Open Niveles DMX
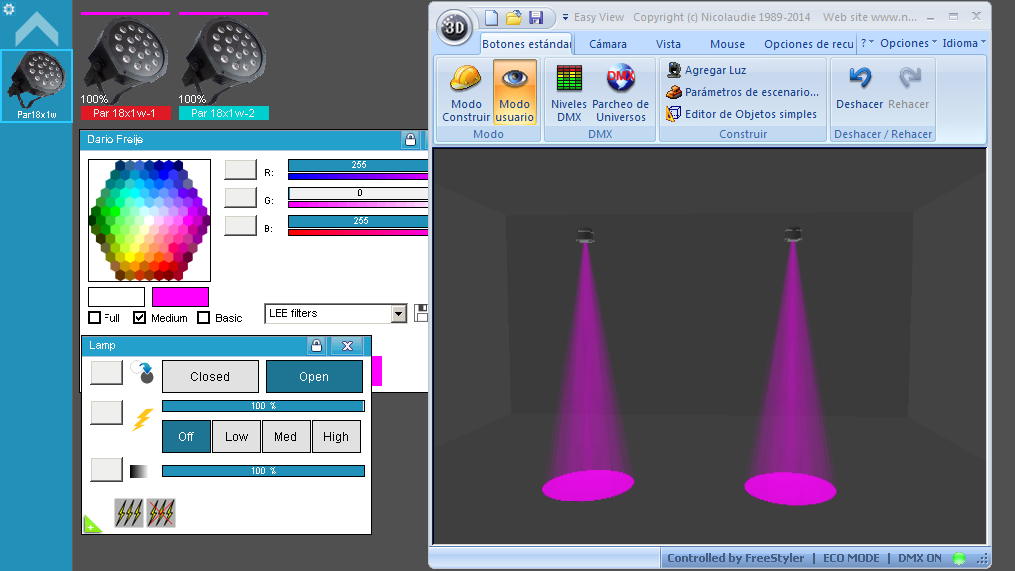Image resolution: width=1015 pixels, height=571 pixels. point(569,93)
